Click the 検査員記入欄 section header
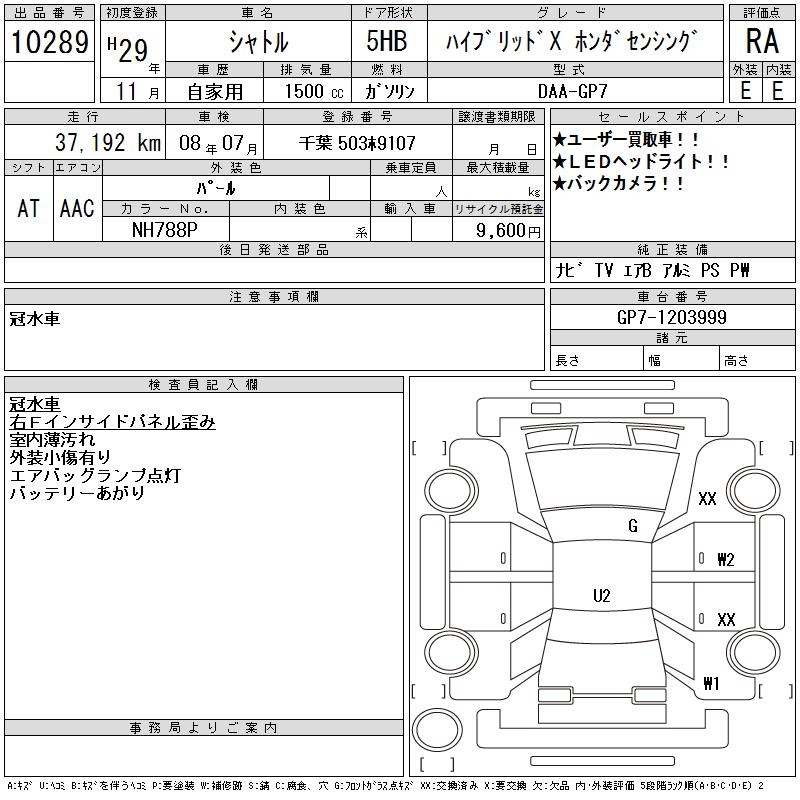Viewport: 800px width, 800px height. click(x=204, y=385)
